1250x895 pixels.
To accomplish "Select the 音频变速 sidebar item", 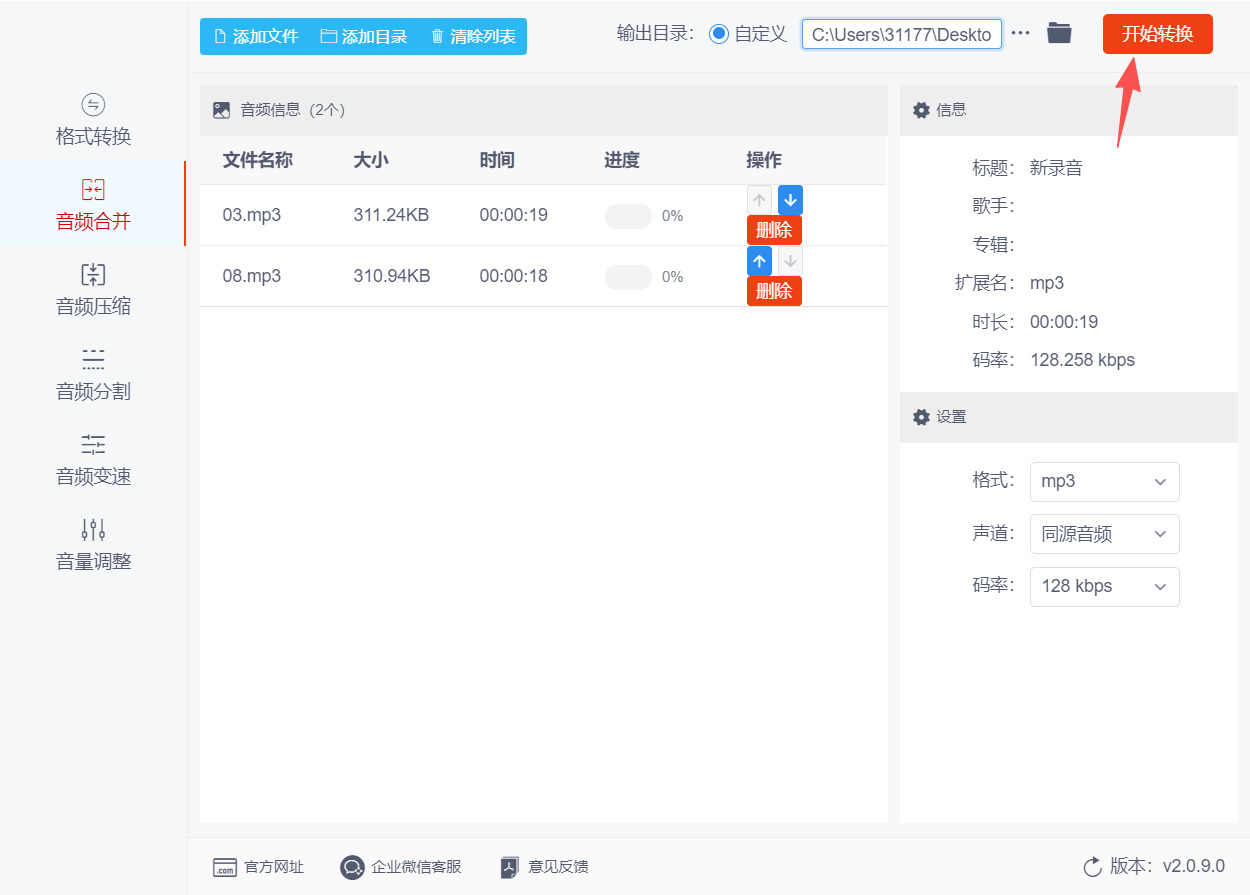I will point(93,460).
